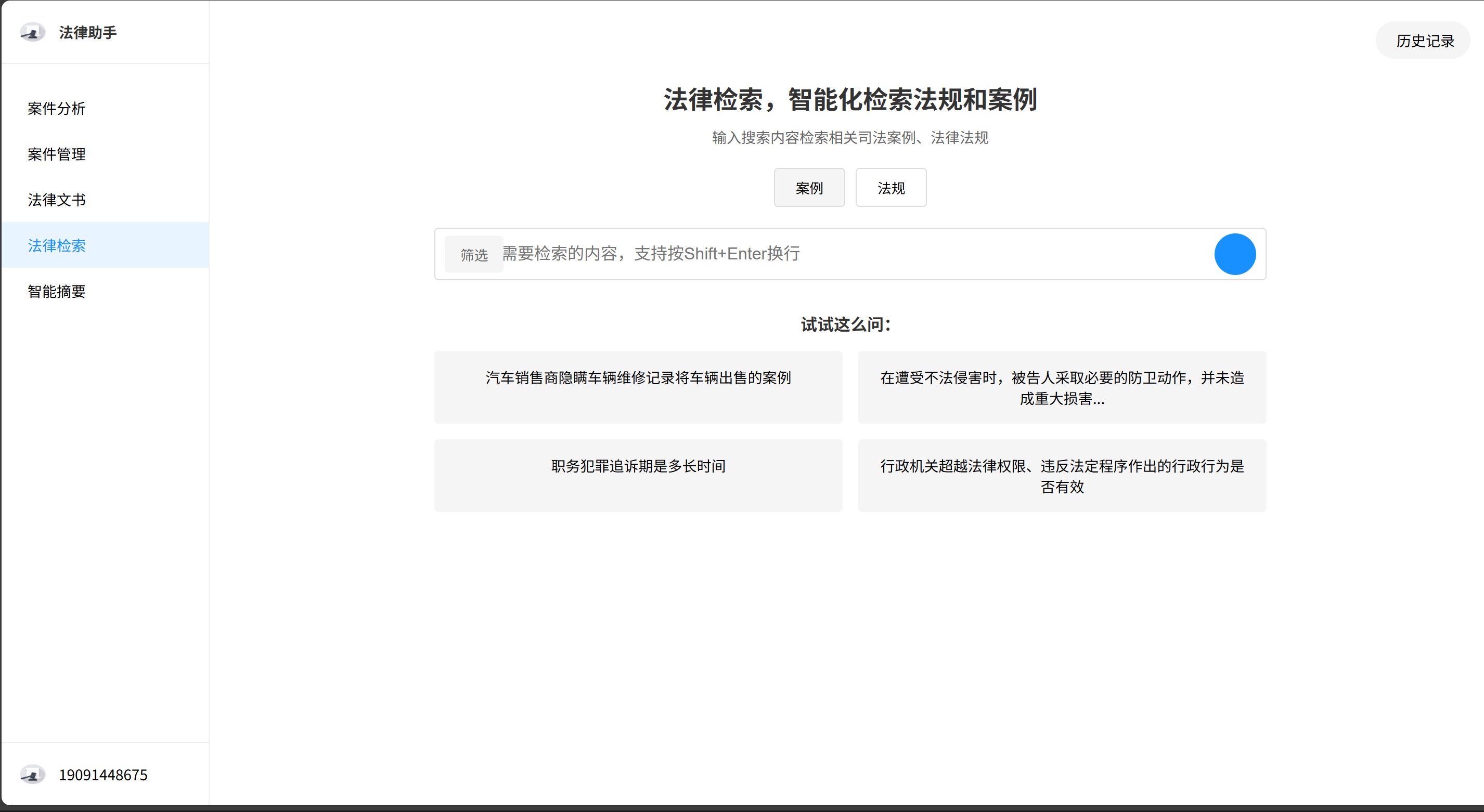Click the 法律助手 title text
Viewport: 1484px width, 812px height.
pos(87,32)
